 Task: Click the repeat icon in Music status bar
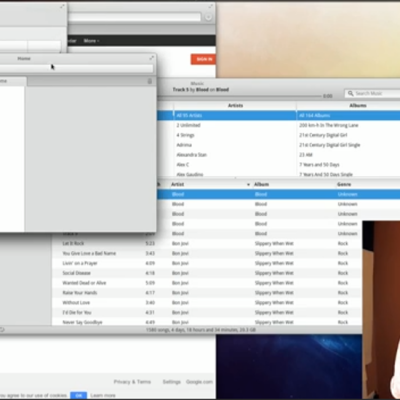(2, 330)
